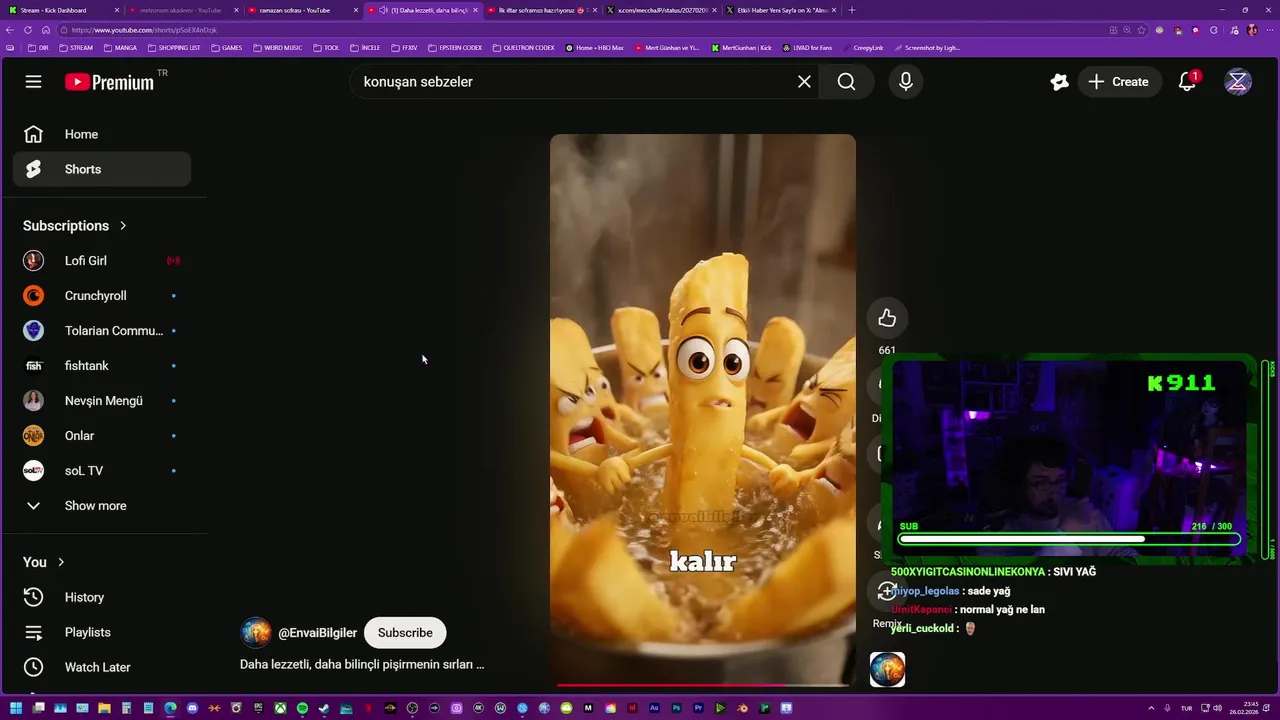The height and width of the screenshot is (720, 1280).
Task: Open History in the sidebar
Action: point(102,597)
